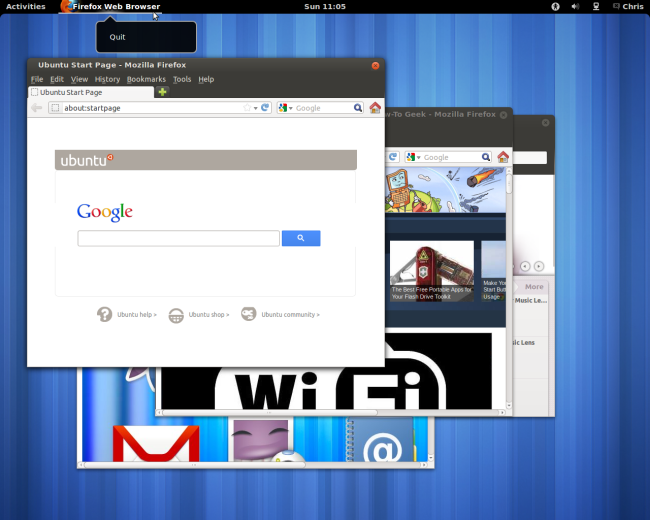Click the about:startpage address bar
The height and width of the screenshot is (520, 650).
tap(153, 108)
